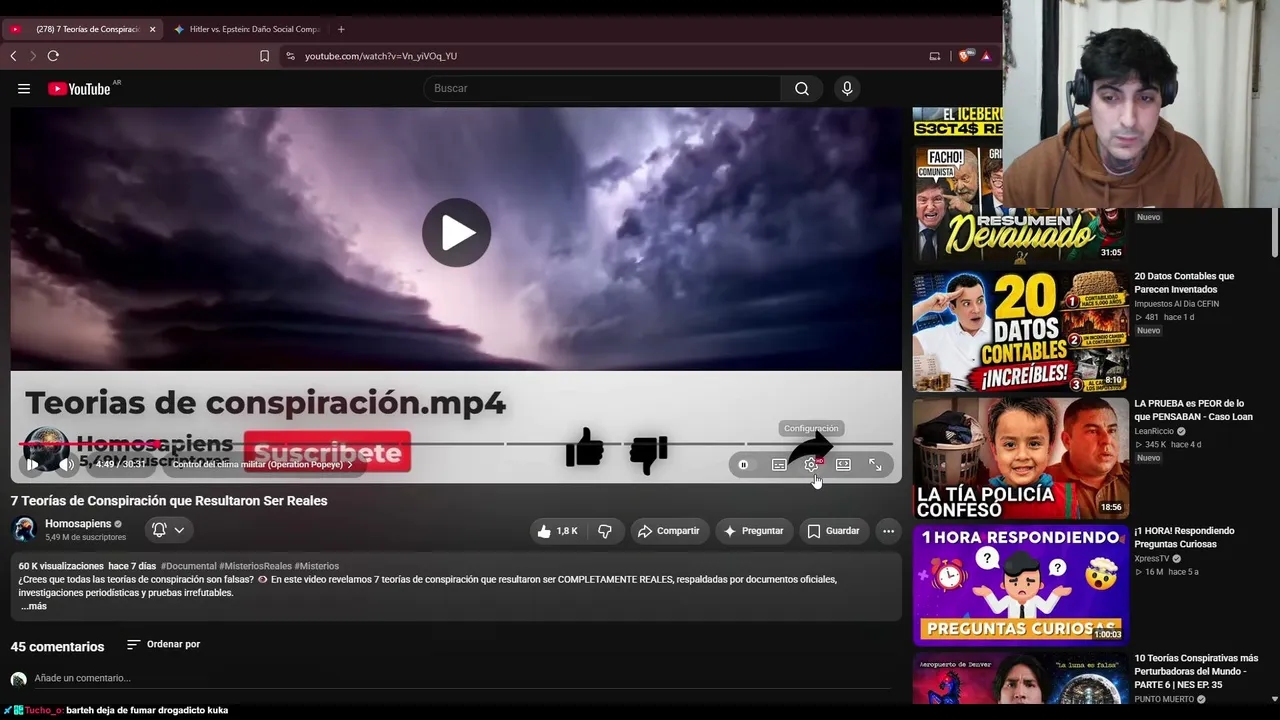Image resolution: width=1280 pixels, height=720 pixels.
Task: Open the Resumen Devaluado video thumbnail
Action: tap(1020, 205)
